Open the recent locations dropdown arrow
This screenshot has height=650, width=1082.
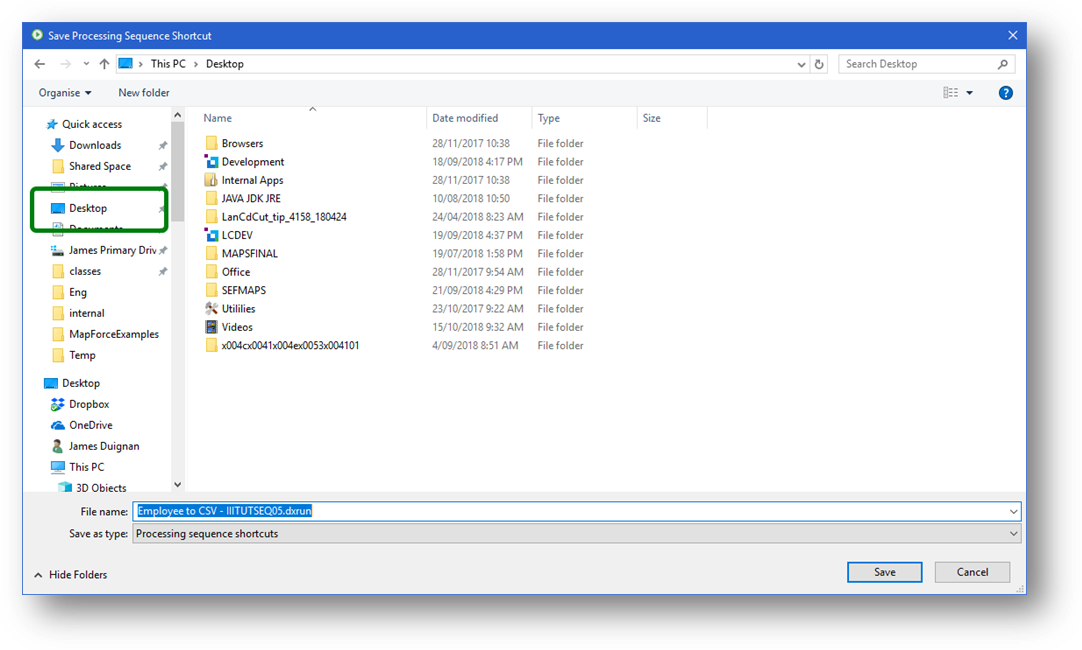(86, 64)
